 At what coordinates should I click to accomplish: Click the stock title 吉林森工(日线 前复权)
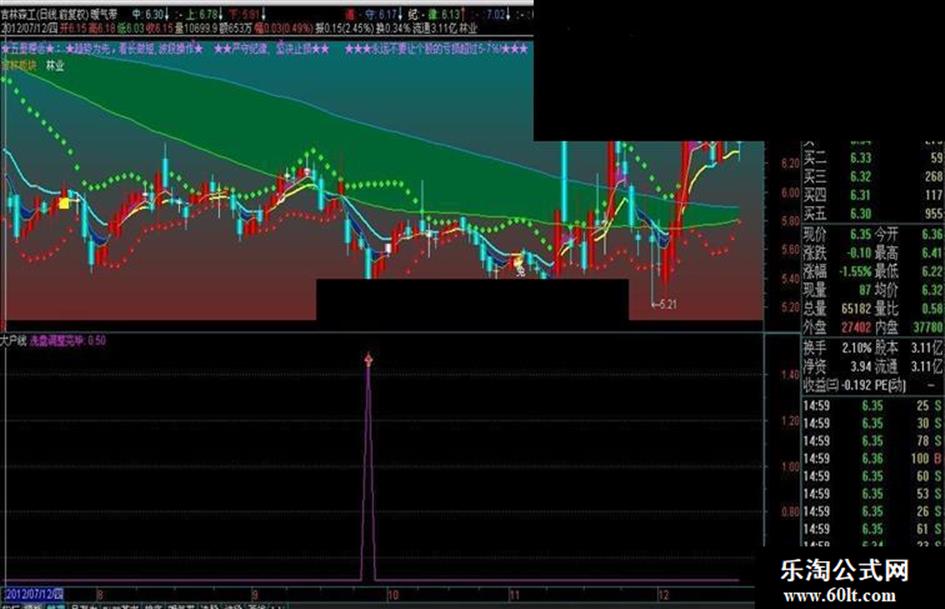click(x=43, y=14)
